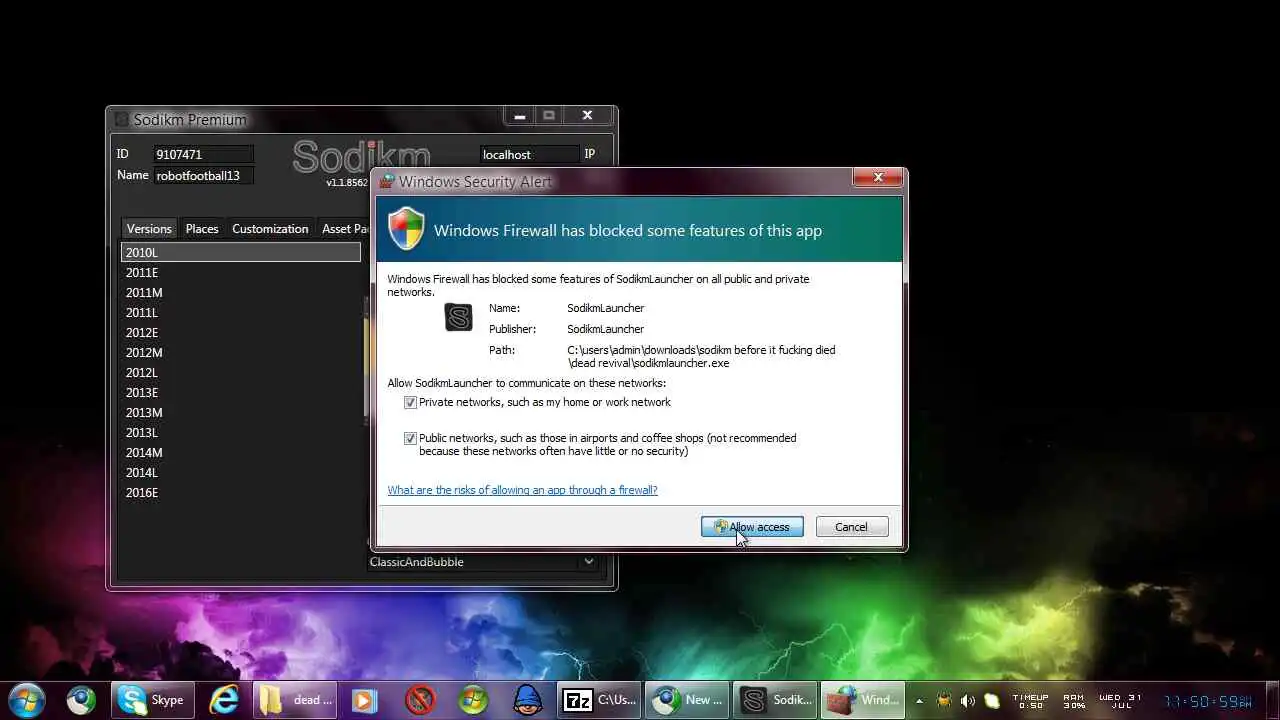
Task: Open the 7z C:\Us... taskbar item
Action: click(x=599, y=699)
